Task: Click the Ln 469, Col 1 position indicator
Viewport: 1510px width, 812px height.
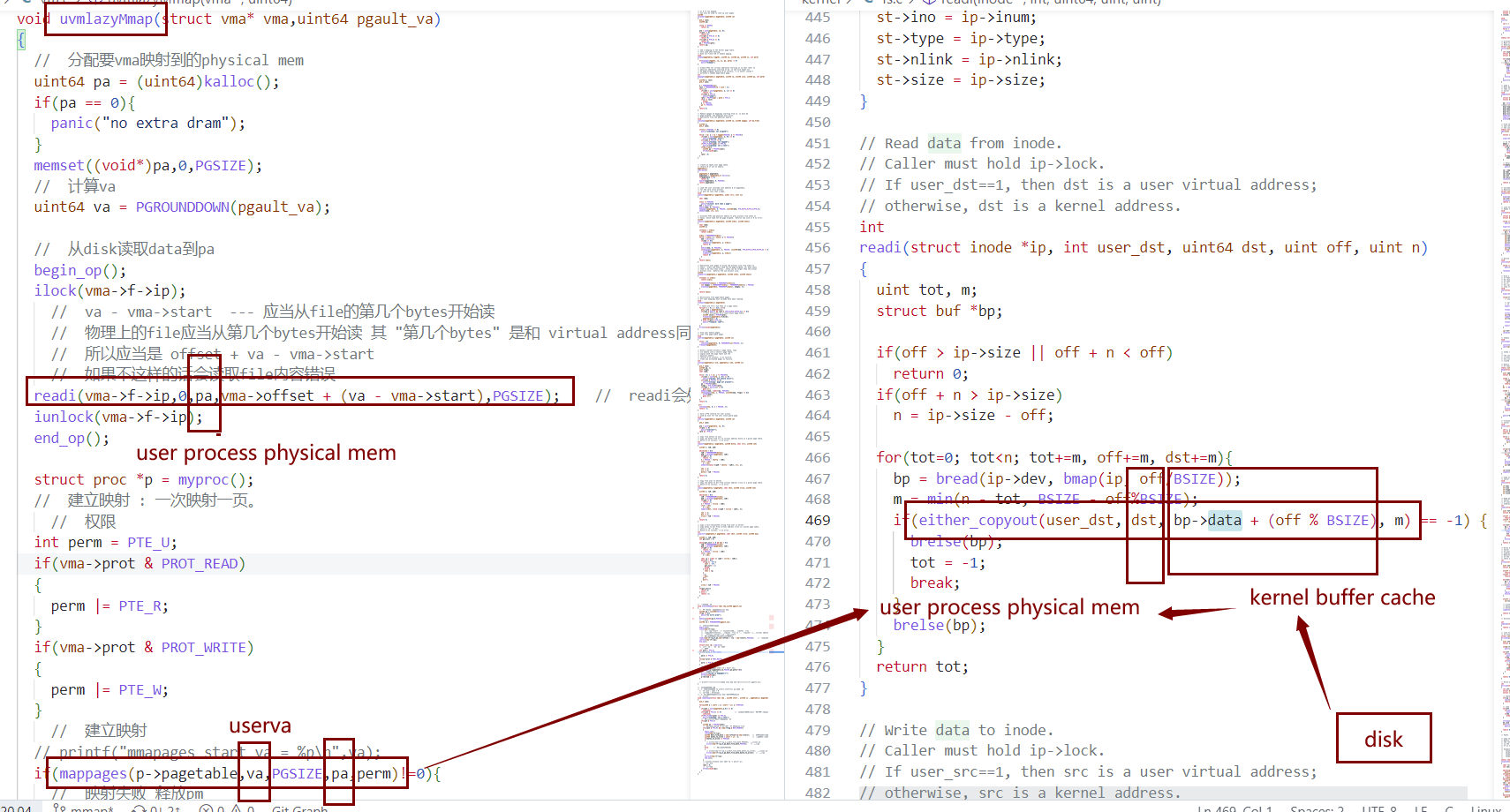Action: [x=1234, y=808]
